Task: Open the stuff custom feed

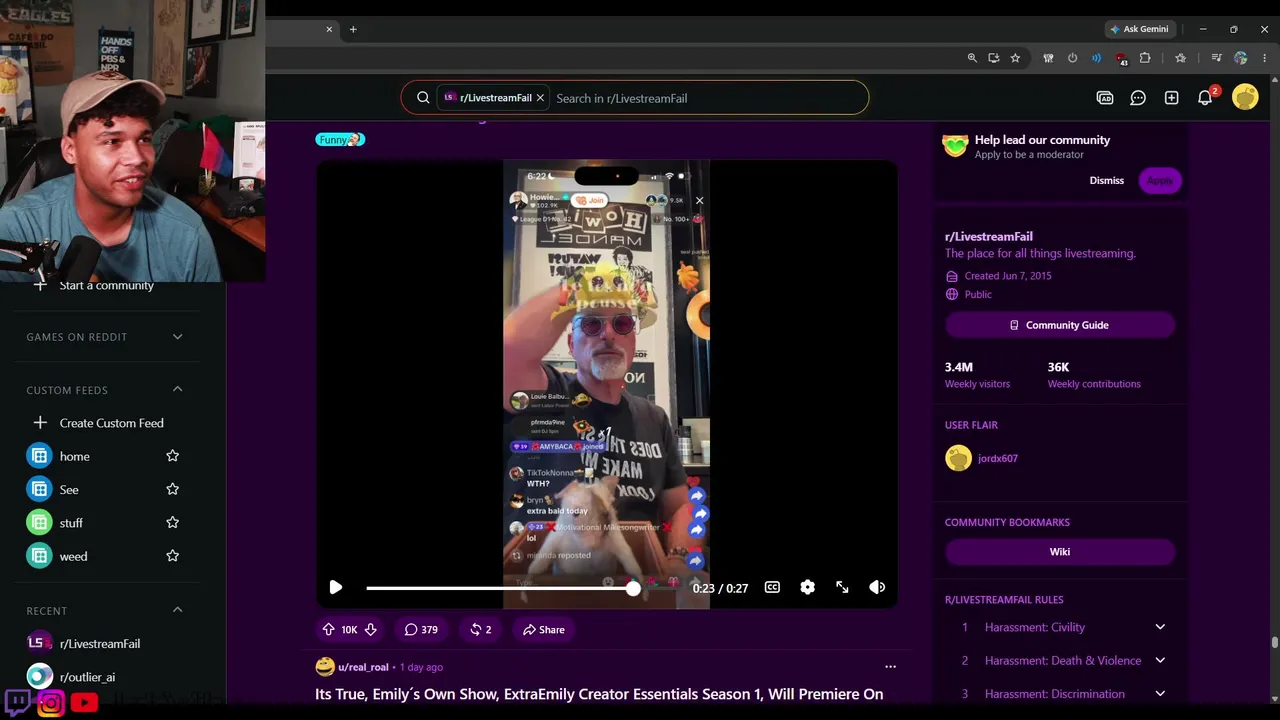Action: 71,523
